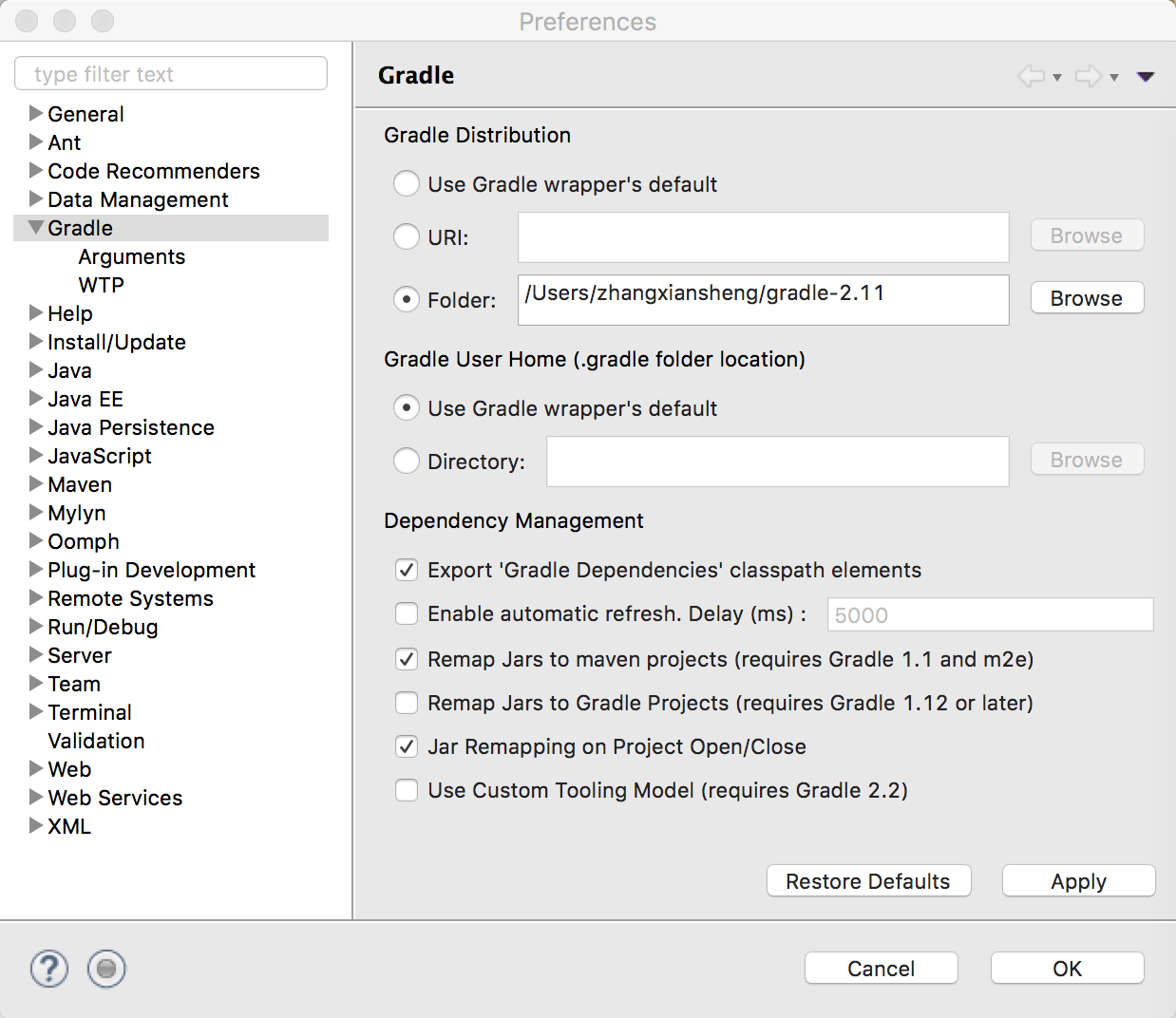Expand the Java EE node
Image resolution: width=1176 pixels, height=1018 pixels.
click(x=36, y=398)
